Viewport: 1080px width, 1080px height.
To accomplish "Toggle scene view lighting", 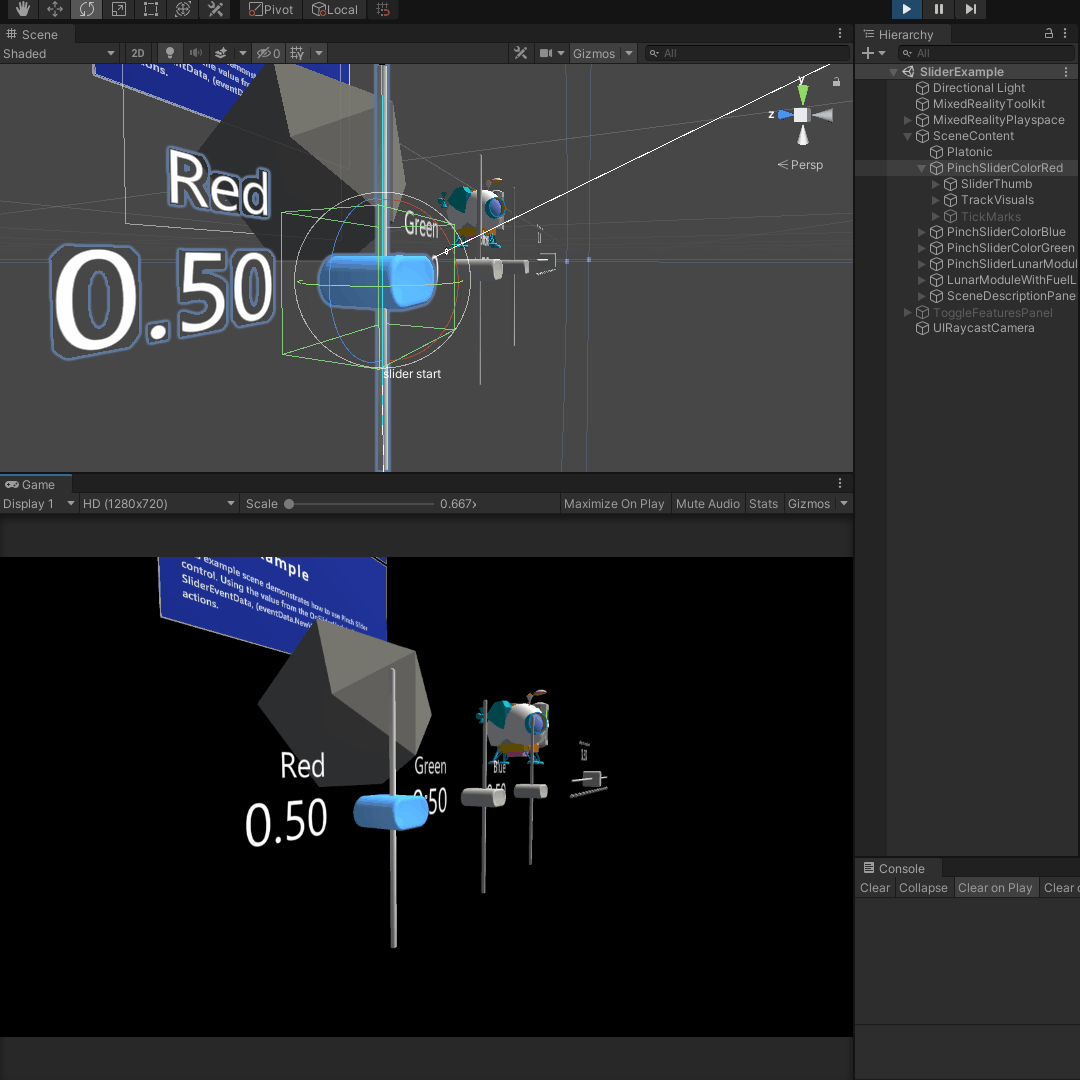I will click(168, 53).
